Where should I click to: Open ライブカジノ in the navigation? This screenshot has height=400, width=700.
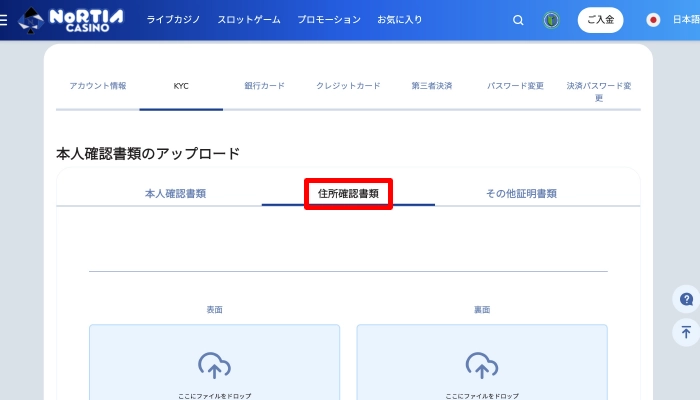pos(174,20)
